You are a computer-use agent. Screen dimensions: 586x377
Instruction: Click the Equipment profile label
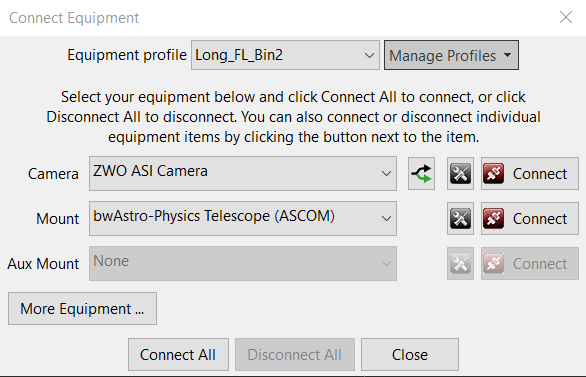click(x=127, y=55)
